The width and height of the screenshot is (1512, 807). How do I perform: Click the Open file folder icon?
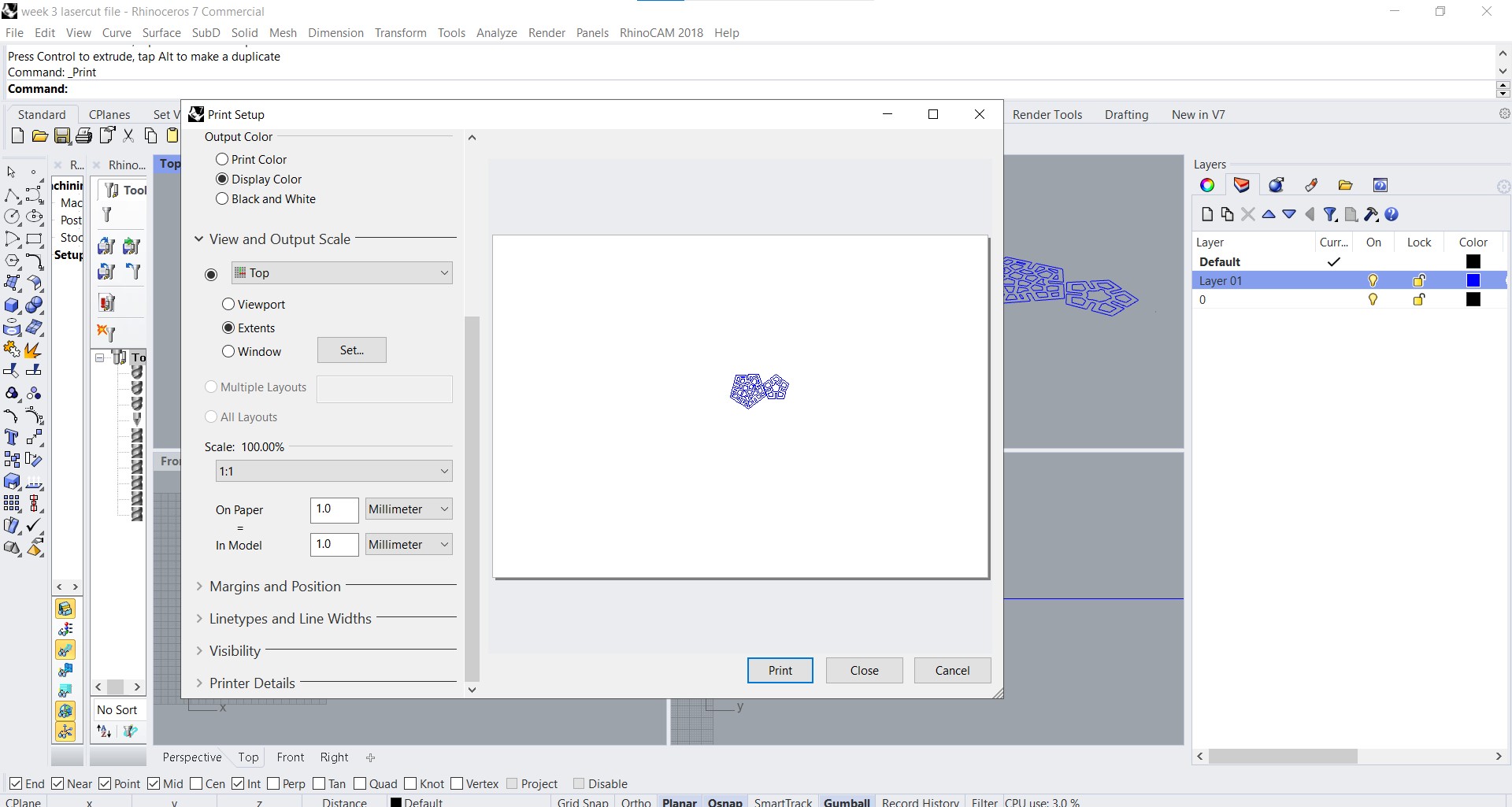39,136
